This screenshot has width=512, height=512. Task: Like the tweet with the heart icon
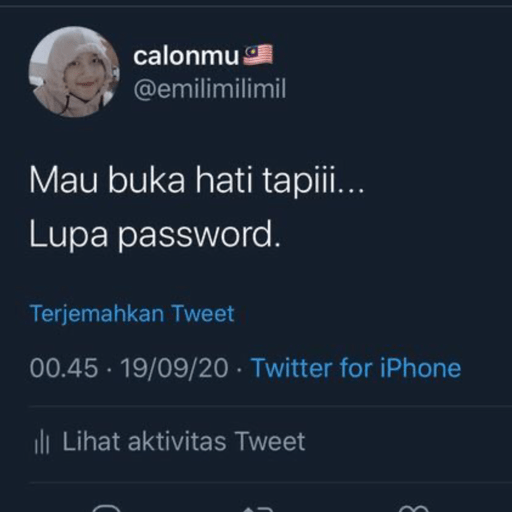coord(413,508)
